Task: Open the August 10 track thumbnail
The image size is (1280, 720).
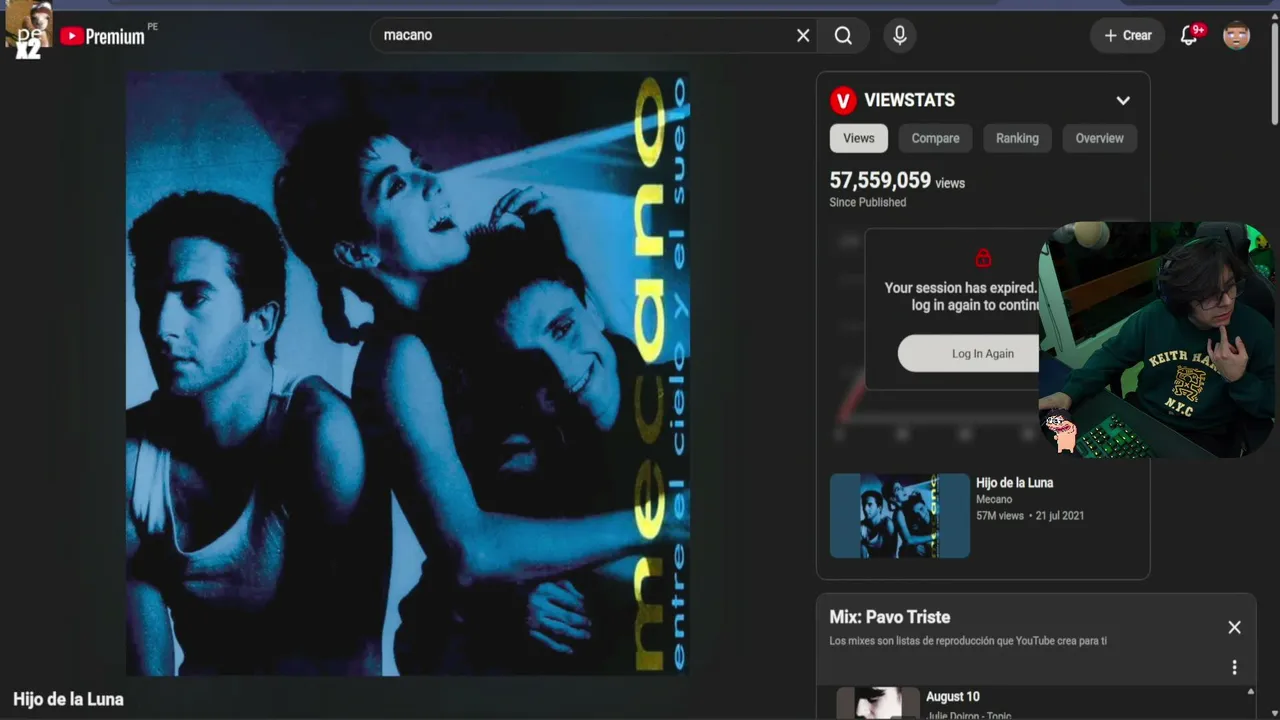Action: pos(878,703)
